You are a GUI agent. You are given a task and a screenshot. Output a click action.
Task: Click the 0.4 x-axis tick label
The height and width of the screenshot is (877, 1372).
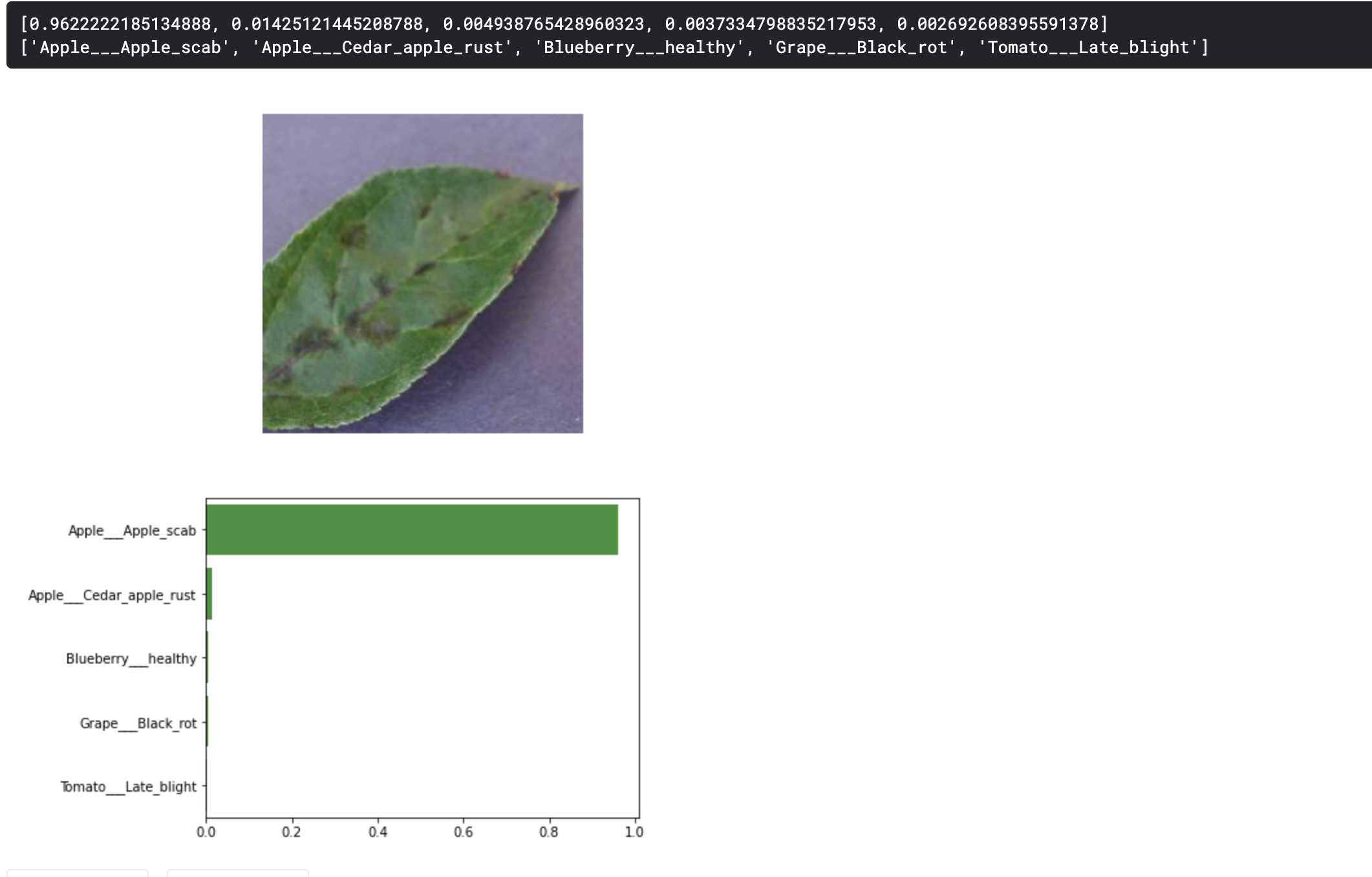(378, 832)
